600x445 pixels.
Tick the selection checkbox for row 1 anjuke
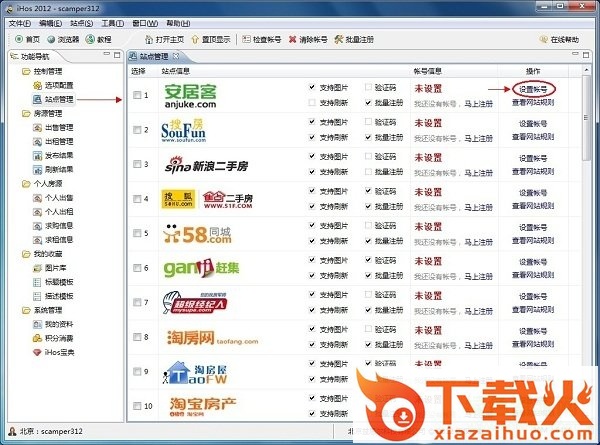[x=137, y=95]
